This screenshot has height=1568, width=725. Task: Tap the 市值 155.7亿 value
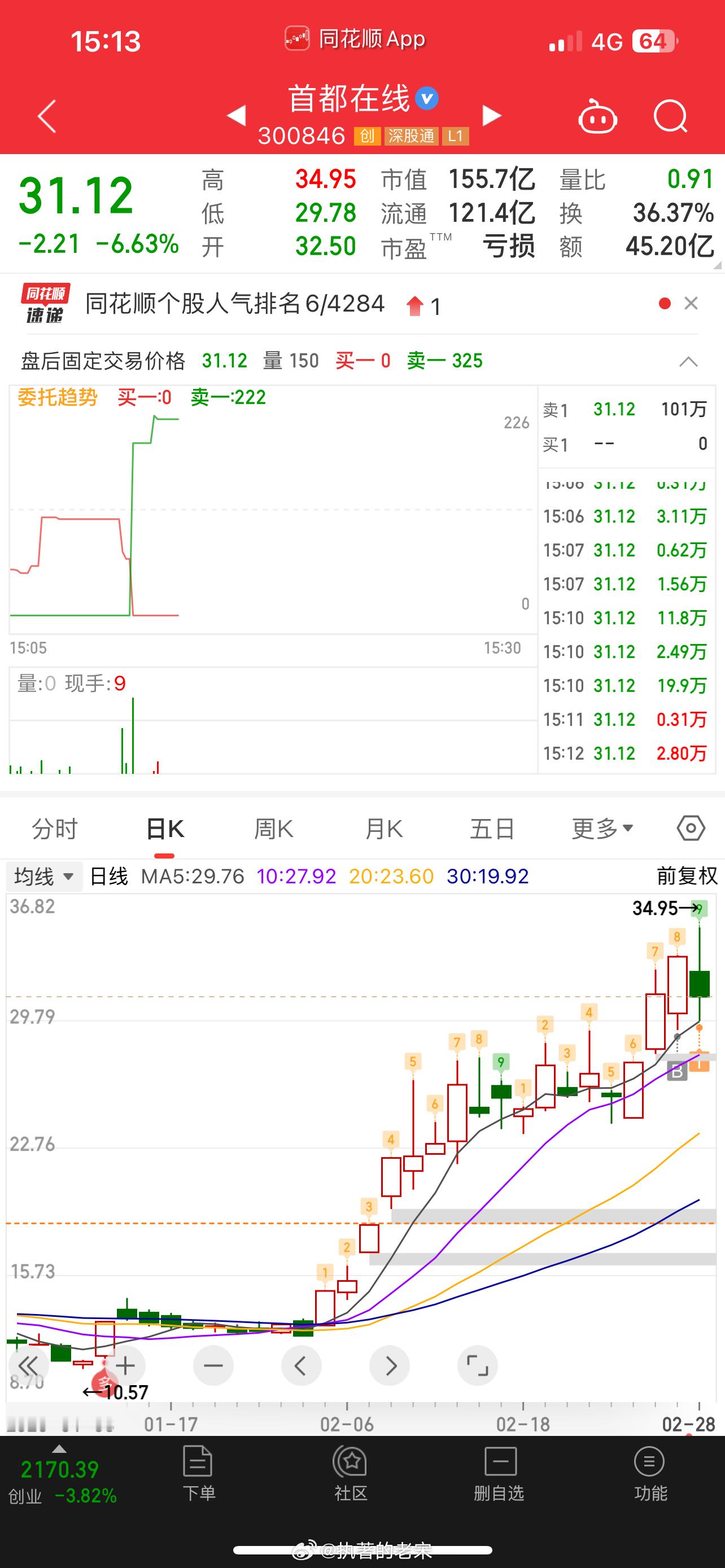click(x=491, y=179)
